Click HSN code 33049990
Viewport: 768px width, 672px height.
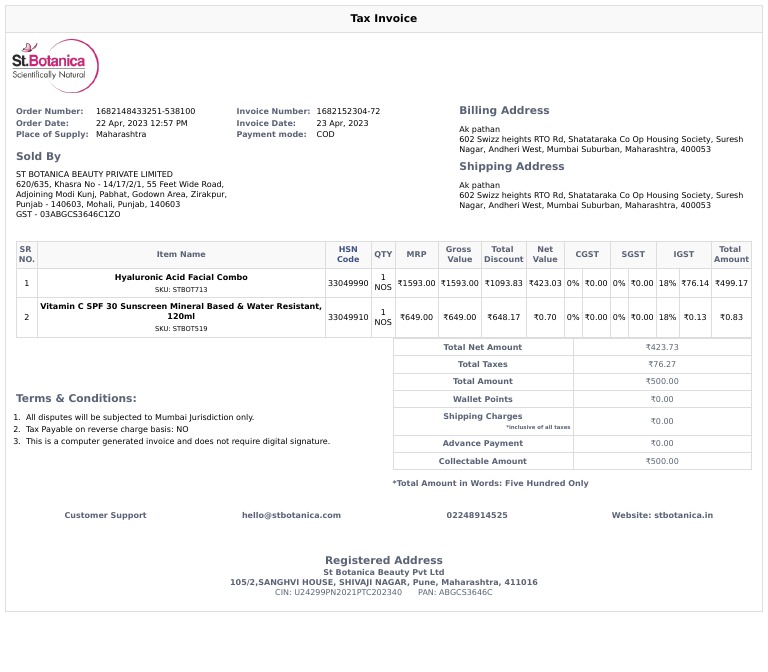348,283
